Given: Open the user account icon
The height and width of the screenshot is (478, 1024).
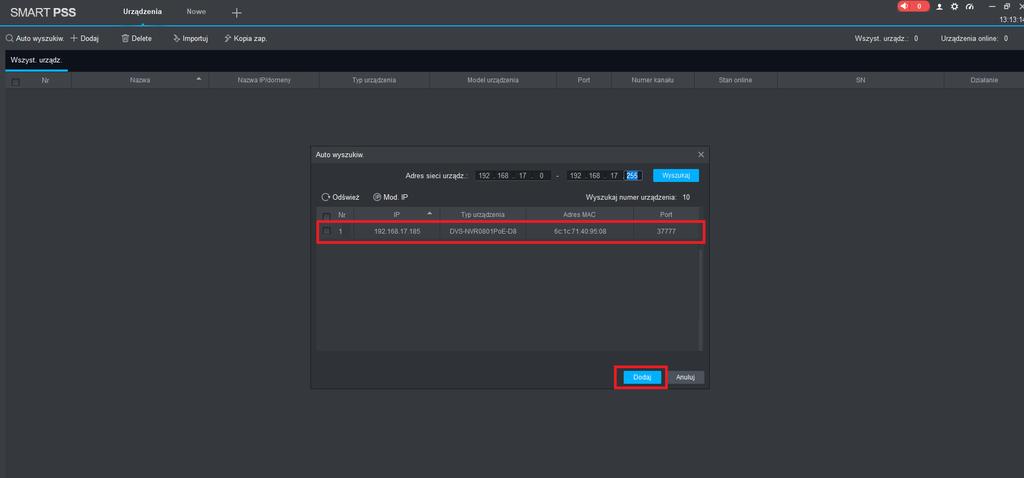Looking at the screenshot, I should point(940,7).
